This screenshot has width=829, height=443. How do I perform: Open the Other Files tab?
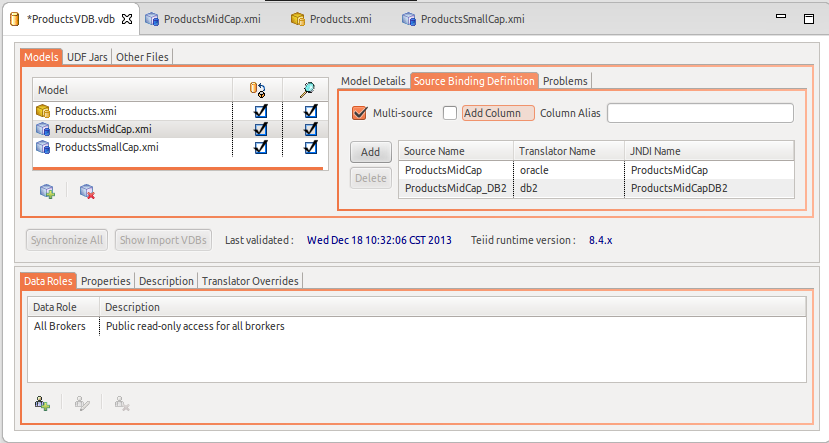142,57
